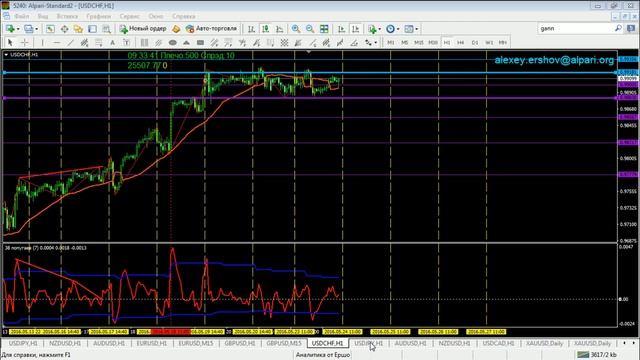Select the trendline drawing tool
The image size is (640, 360).
coord(71,42)
